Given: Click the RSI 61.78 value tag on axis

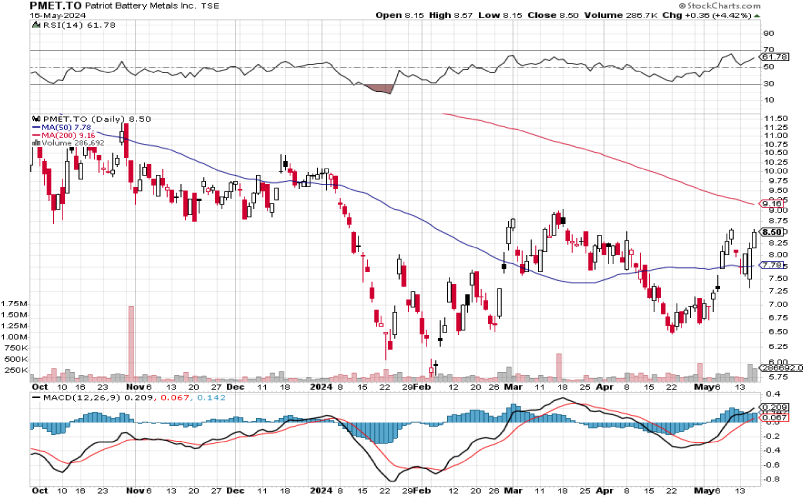Looking at the screenshot, I should click(x=770, y=57).
